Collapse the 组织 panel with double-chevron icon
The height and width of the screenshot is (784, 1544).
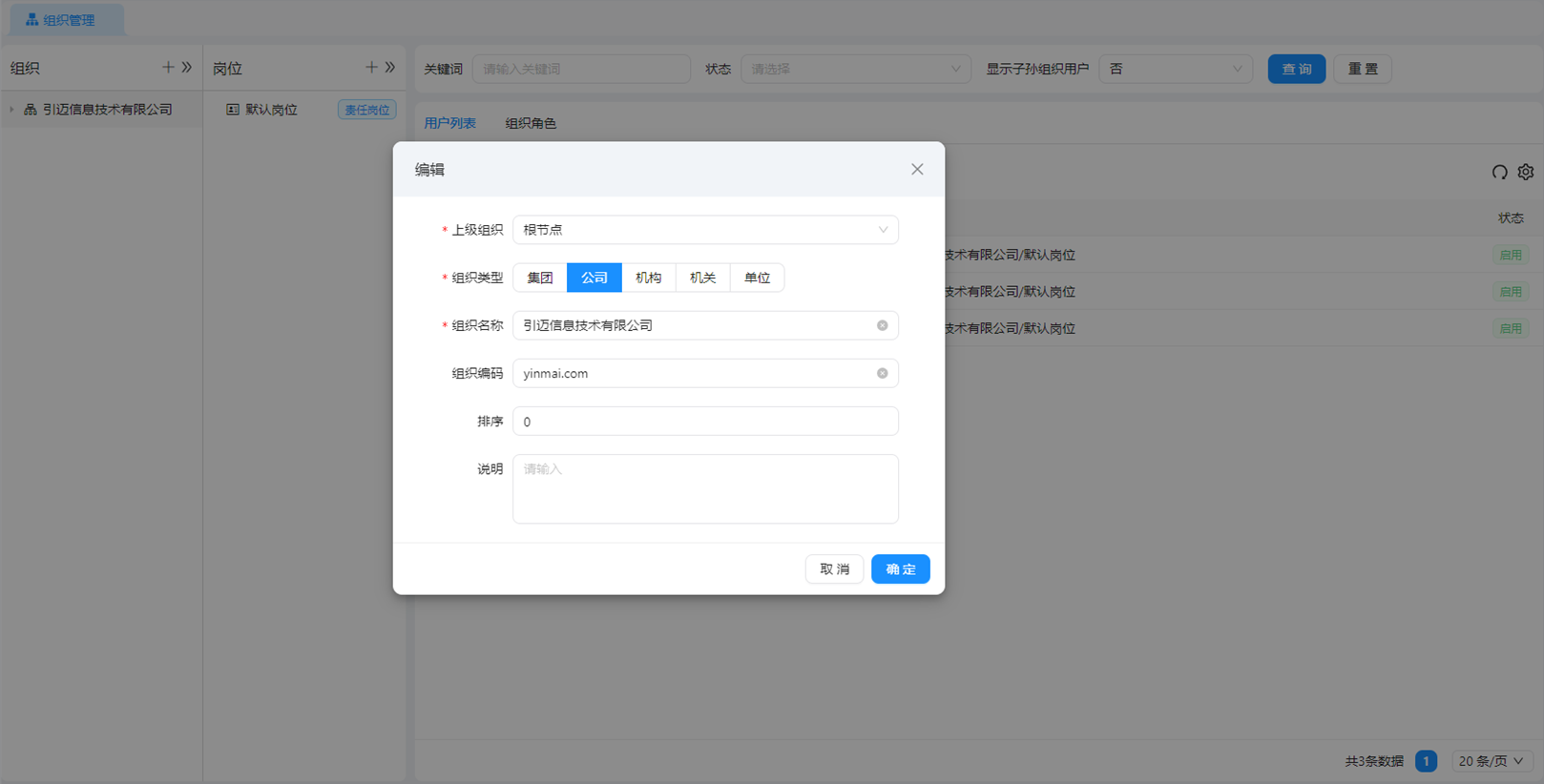tap(187, 68)
